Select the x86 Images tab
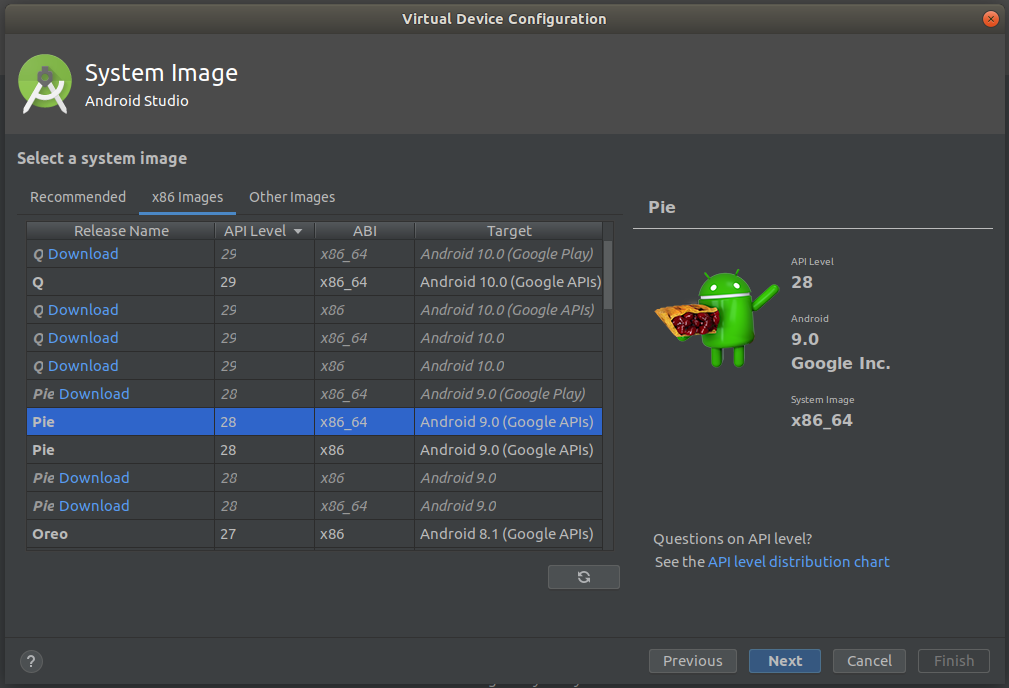Screen dimensions: 1009x688 coord(186,197)
